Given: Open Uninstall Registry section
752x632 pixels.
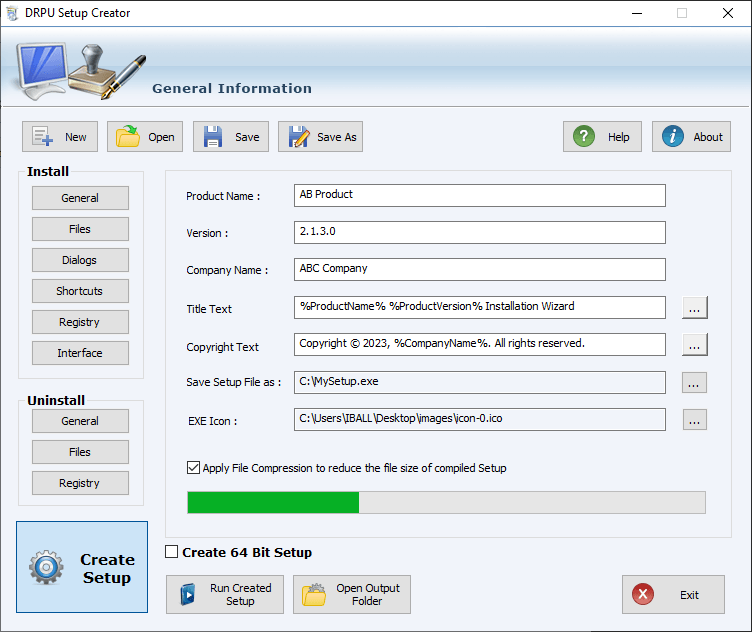Looking at the screenshot, I should pyautogui.click(x=80, y=483).
